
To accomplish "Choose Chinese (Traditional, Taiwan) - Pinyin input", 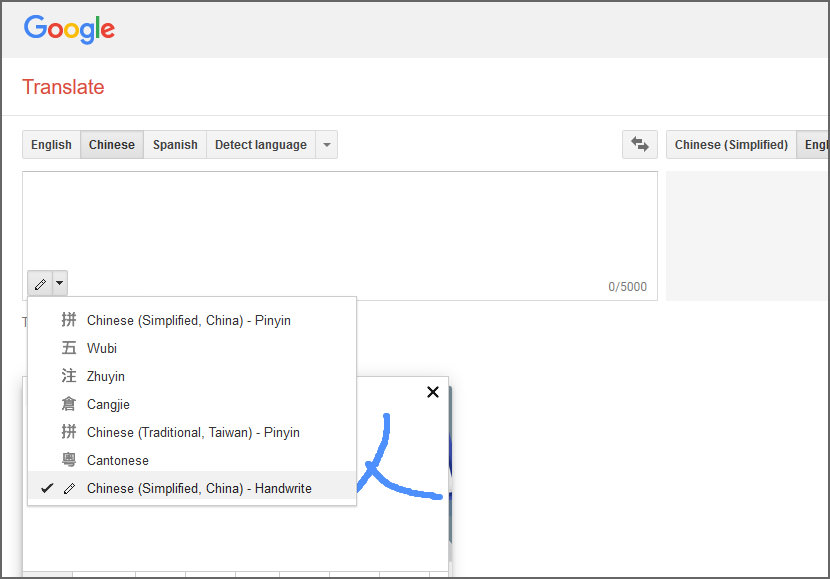I will (192, 432).
